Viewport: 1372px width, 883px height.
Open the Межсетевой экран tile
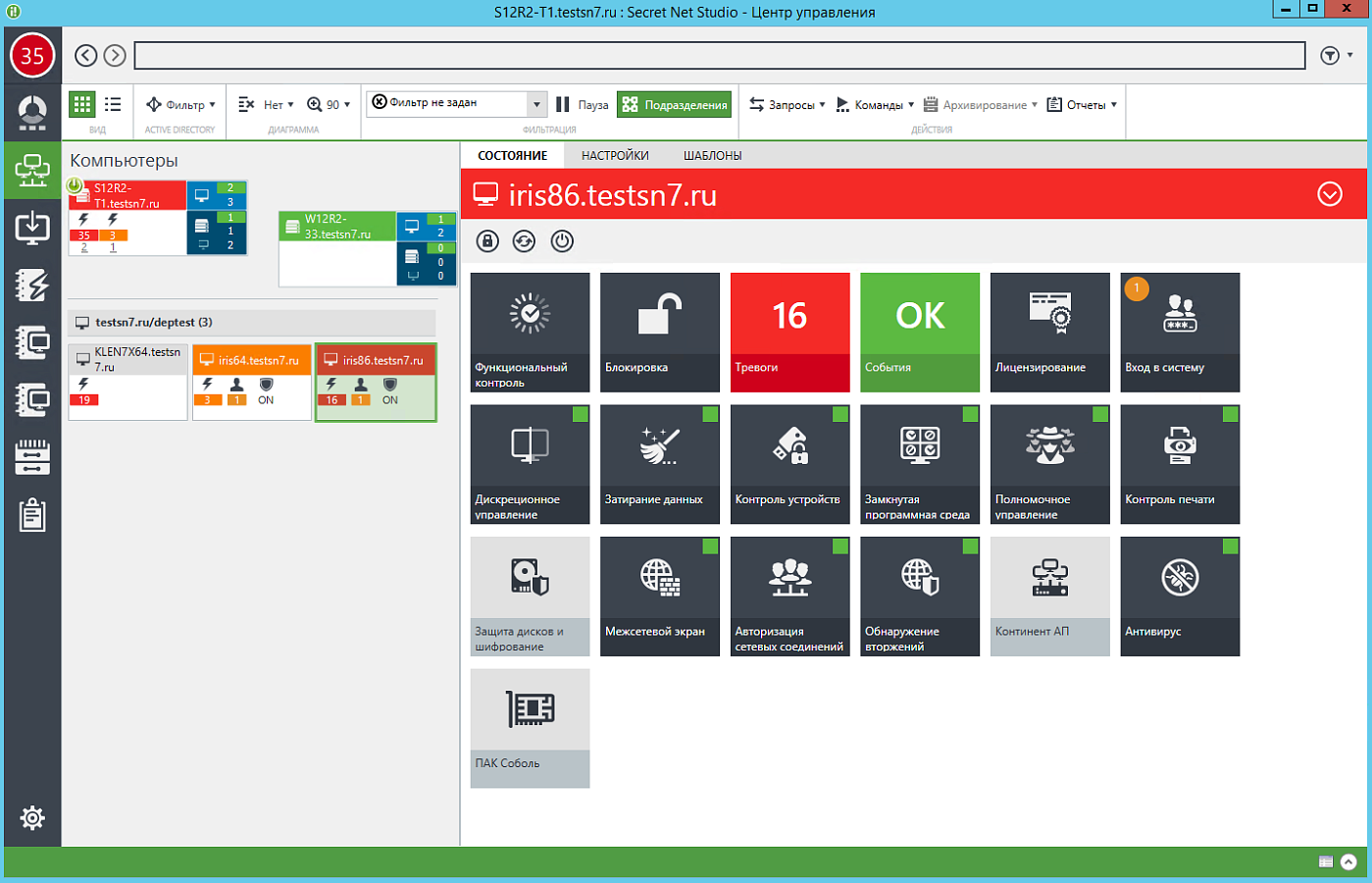point(659,597)
